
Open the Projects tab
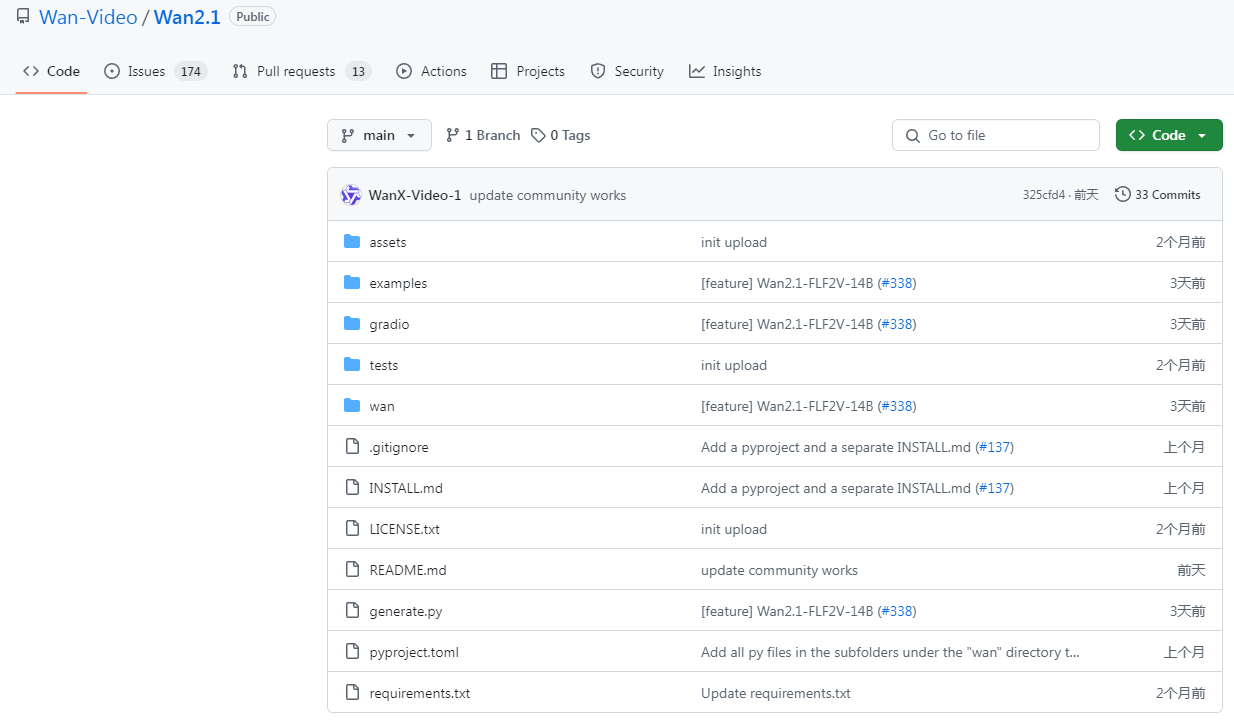pyautogui.click(x=528, y=71)
